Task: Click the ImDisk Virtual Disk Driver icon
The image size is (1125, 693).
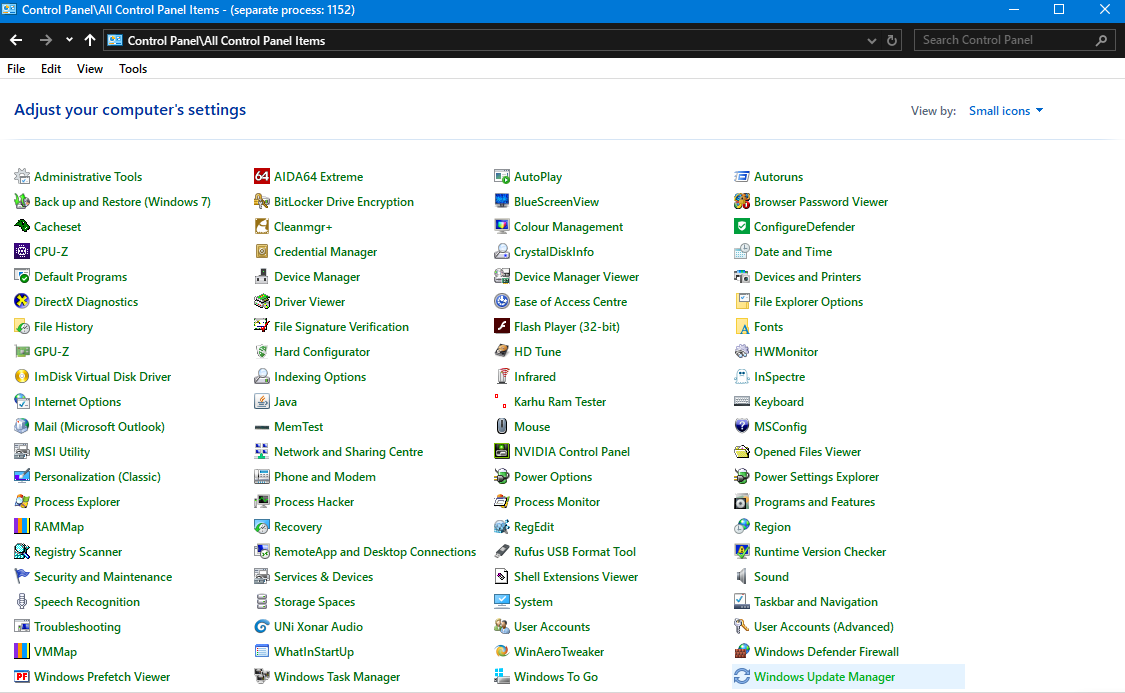Action: click(22, 377)
